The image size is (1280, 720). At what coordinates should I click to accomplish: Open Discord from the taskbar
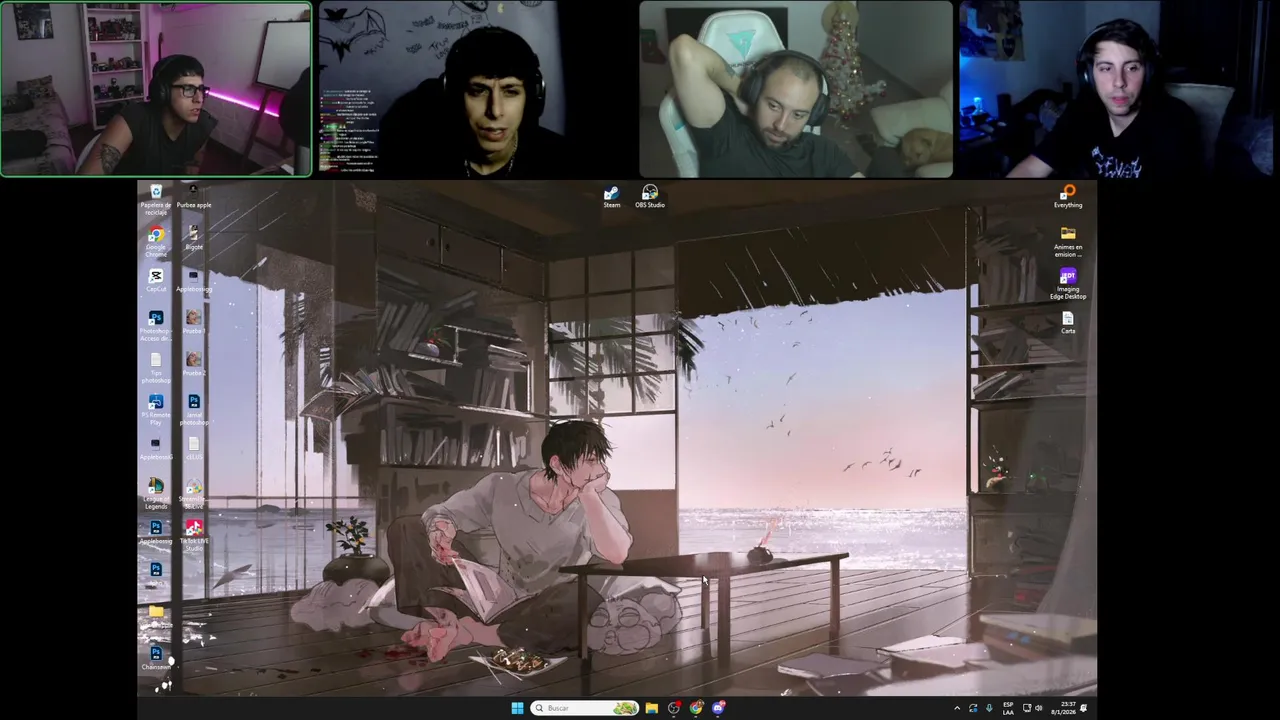pyautogui.click(x=718, y=708)
